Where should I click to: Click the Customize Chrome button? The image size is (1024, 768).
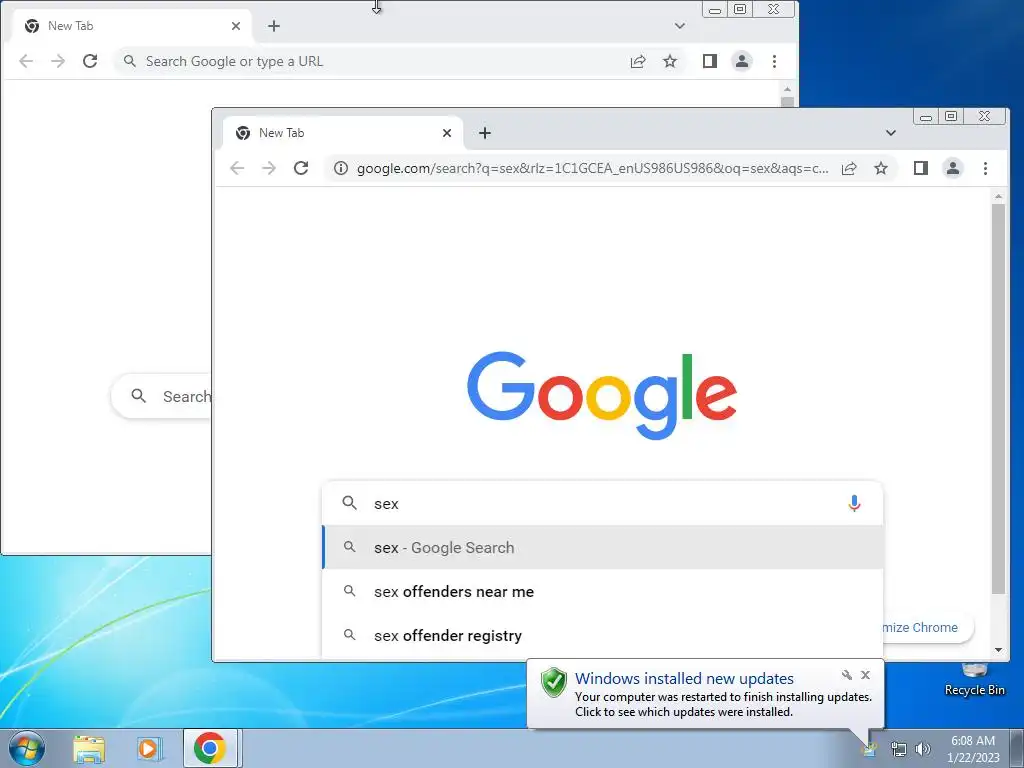click(x=927, y=628)
